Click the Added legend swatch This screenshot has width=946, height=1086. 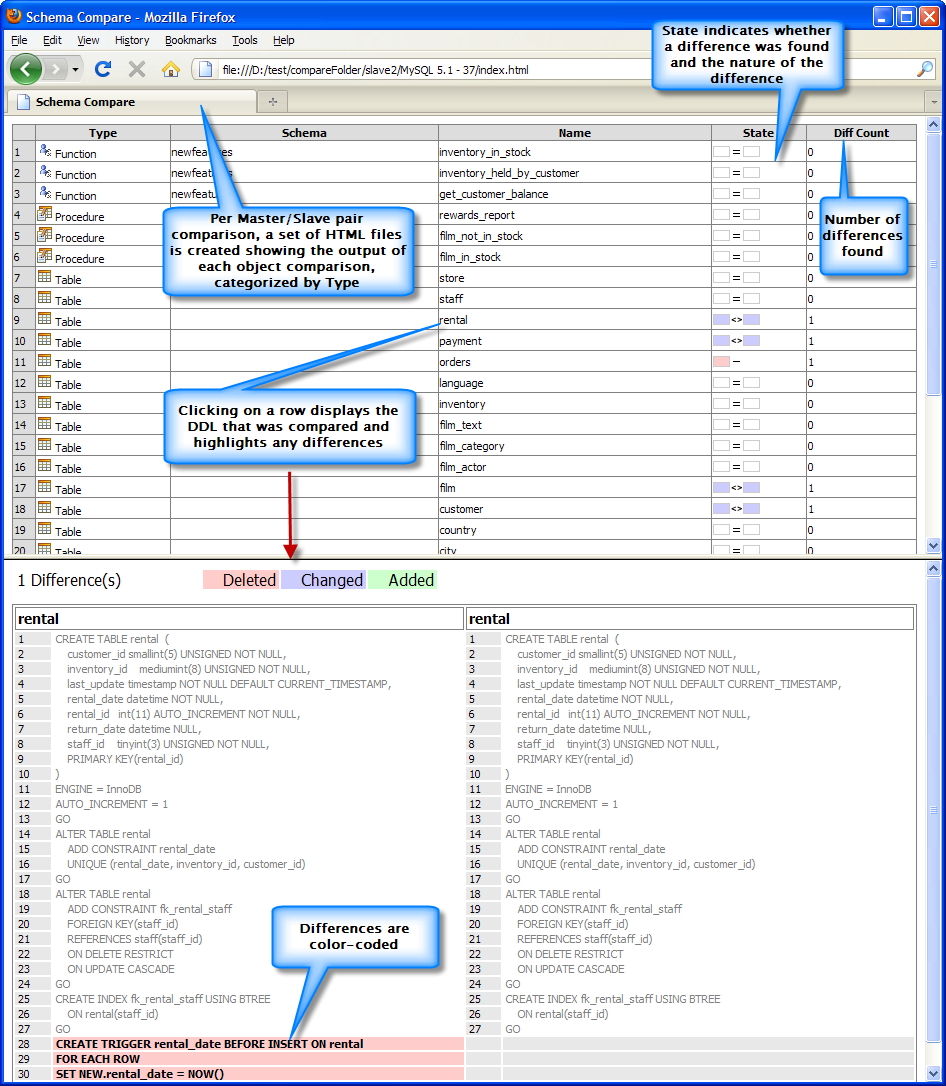click(x=402, y=580)
